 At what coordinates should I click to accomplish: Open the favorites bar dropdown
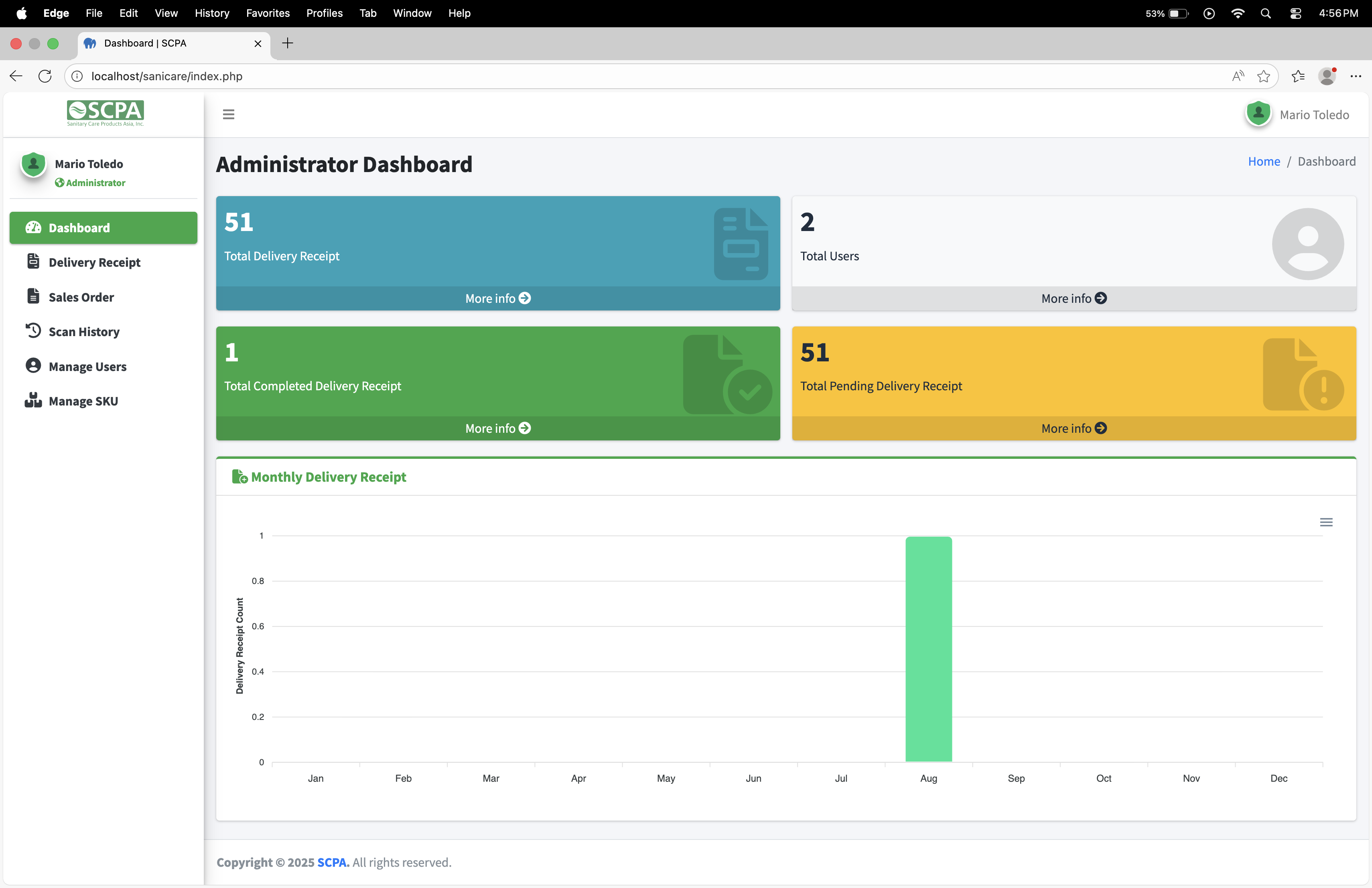pos(1298,75)
